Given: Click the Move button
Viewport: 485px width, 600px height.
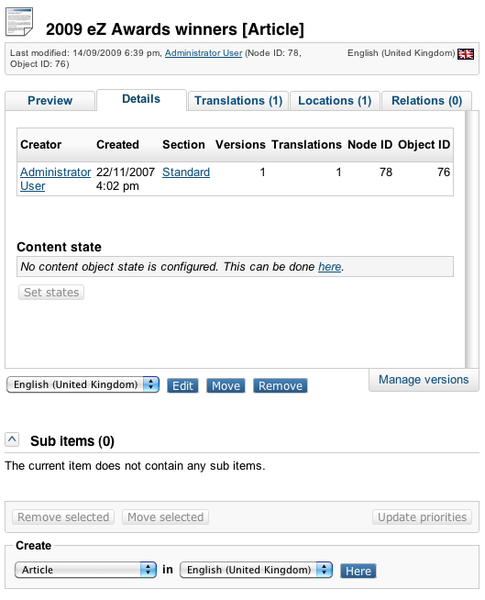Looking at the screenshot, I should [226, 386].
